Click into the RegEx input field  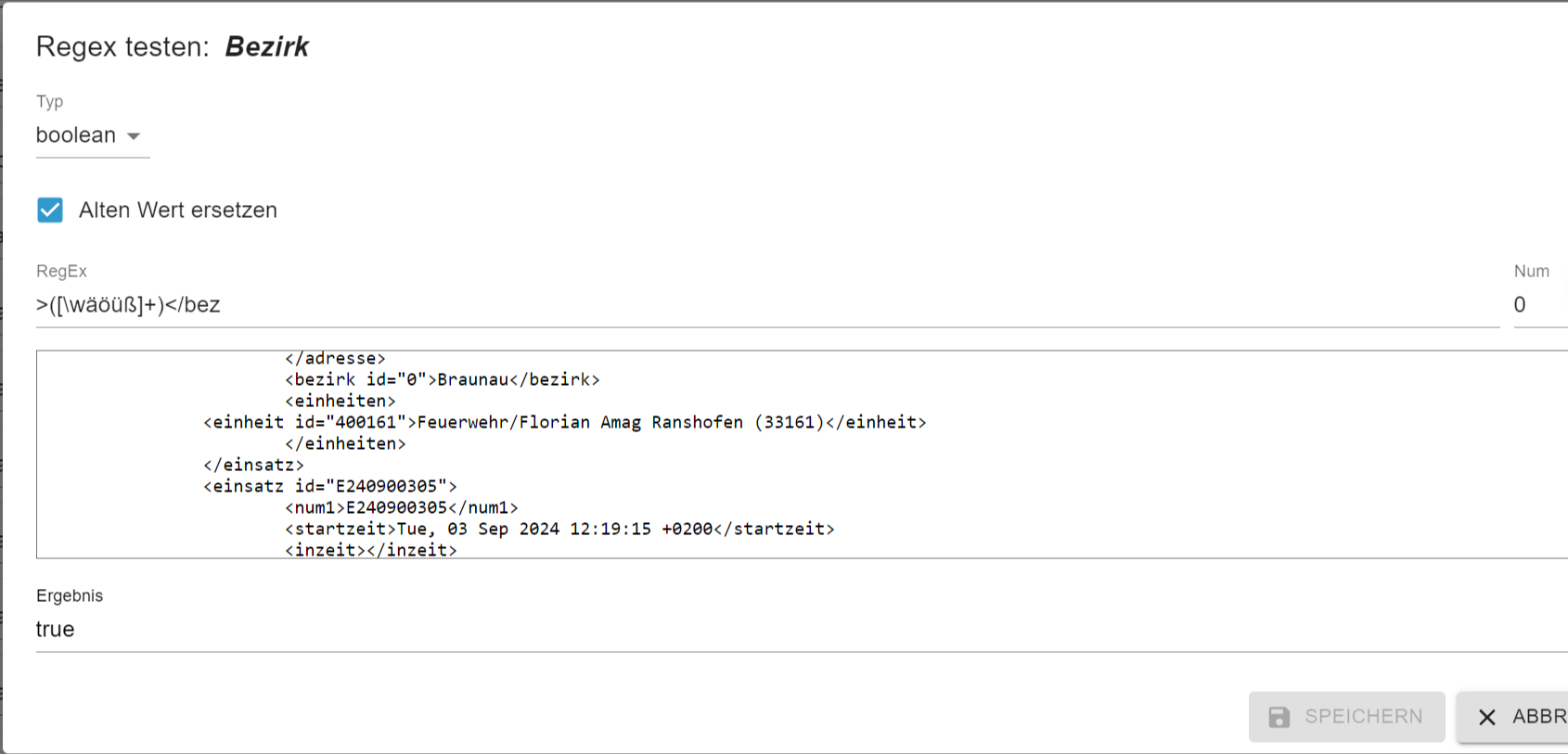(x=768, y=305)
